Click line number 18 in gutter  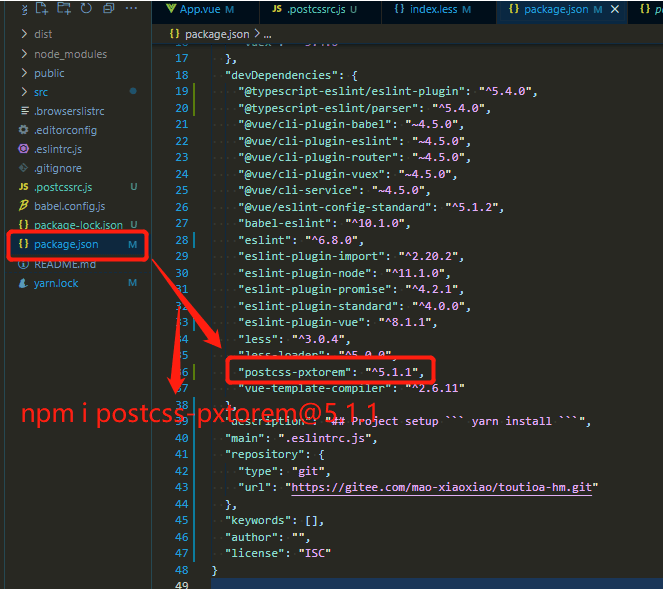182,75
